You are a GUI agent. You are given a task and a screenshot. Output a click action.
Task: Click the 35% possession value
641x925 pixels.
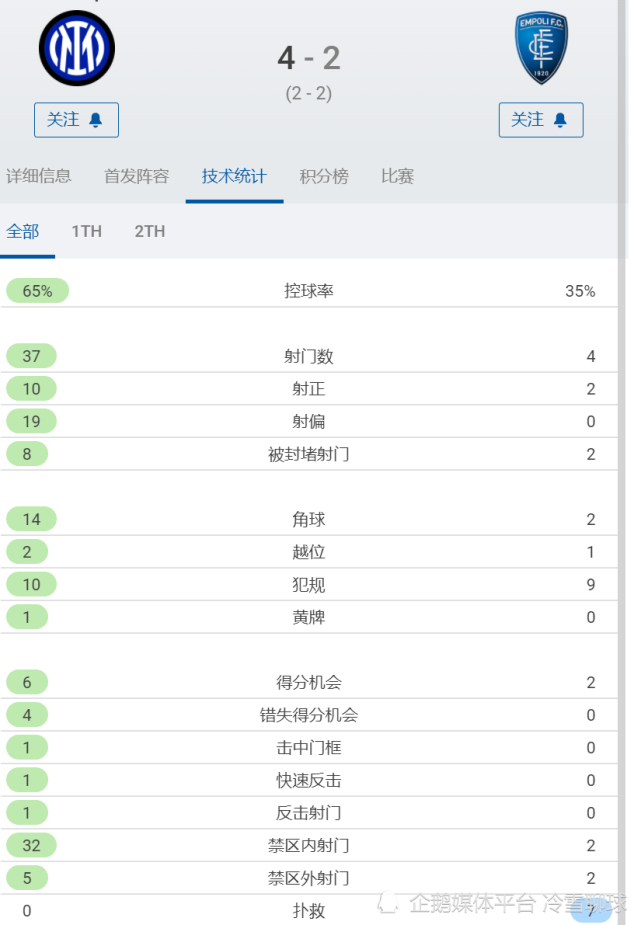[x=580, y=291]
